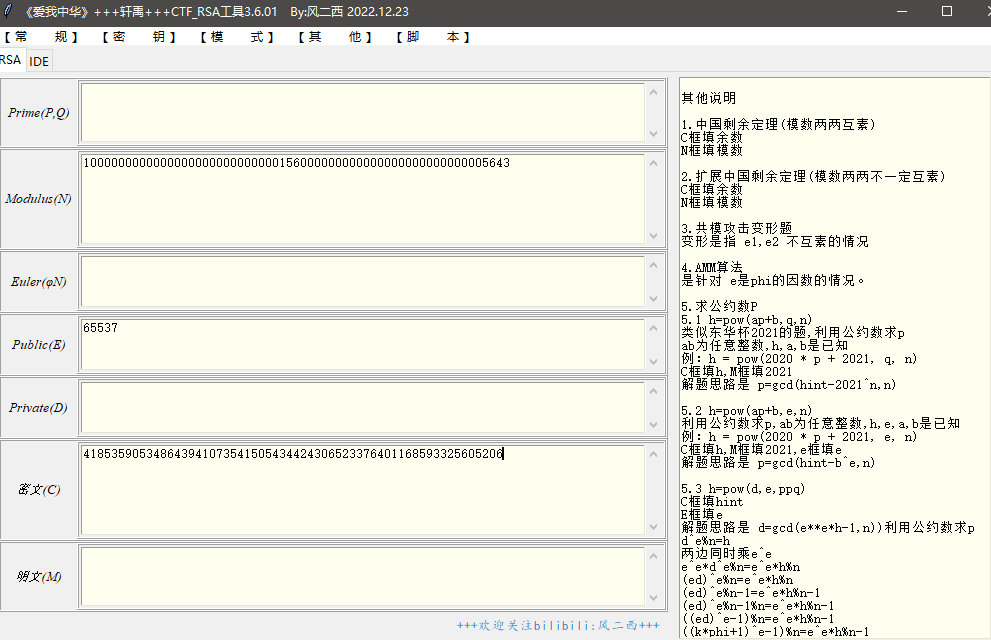The image size is (991, 640).
Task: Click the '2.扩展中国剩余定理' help line
Action: pos(813,176)
